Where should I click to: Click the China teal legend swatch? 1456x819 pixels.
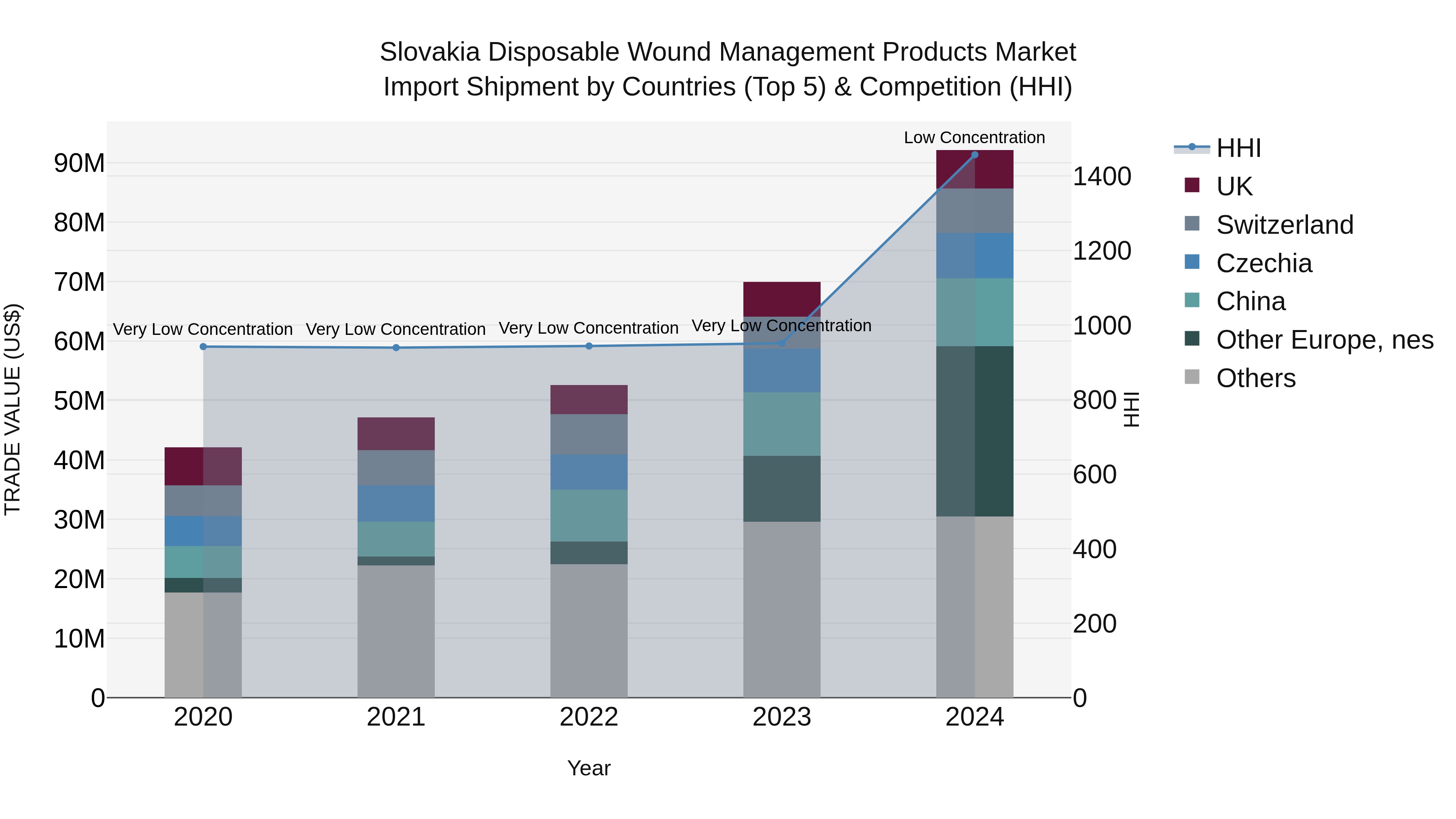coord(1192,300)
